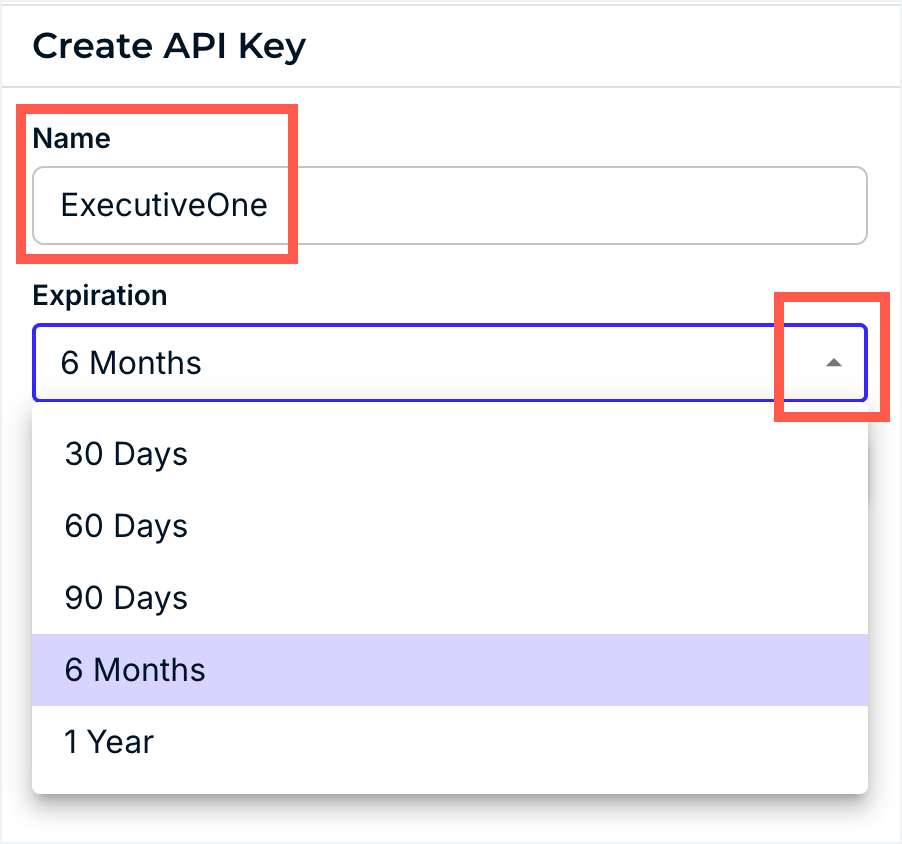The width and height of the screenshot is (902, 844).
Task: Choose 60 Days from the expiration list
Action: point(126,526)
